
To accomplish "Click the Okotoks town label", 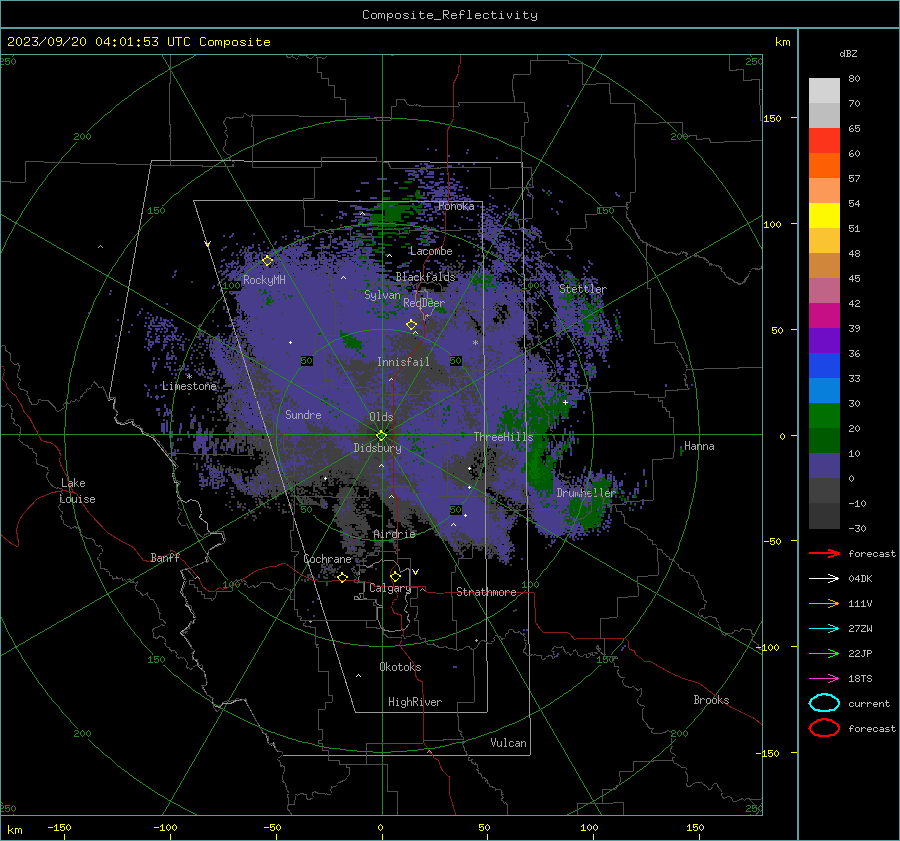I will [x=400, y=667].
